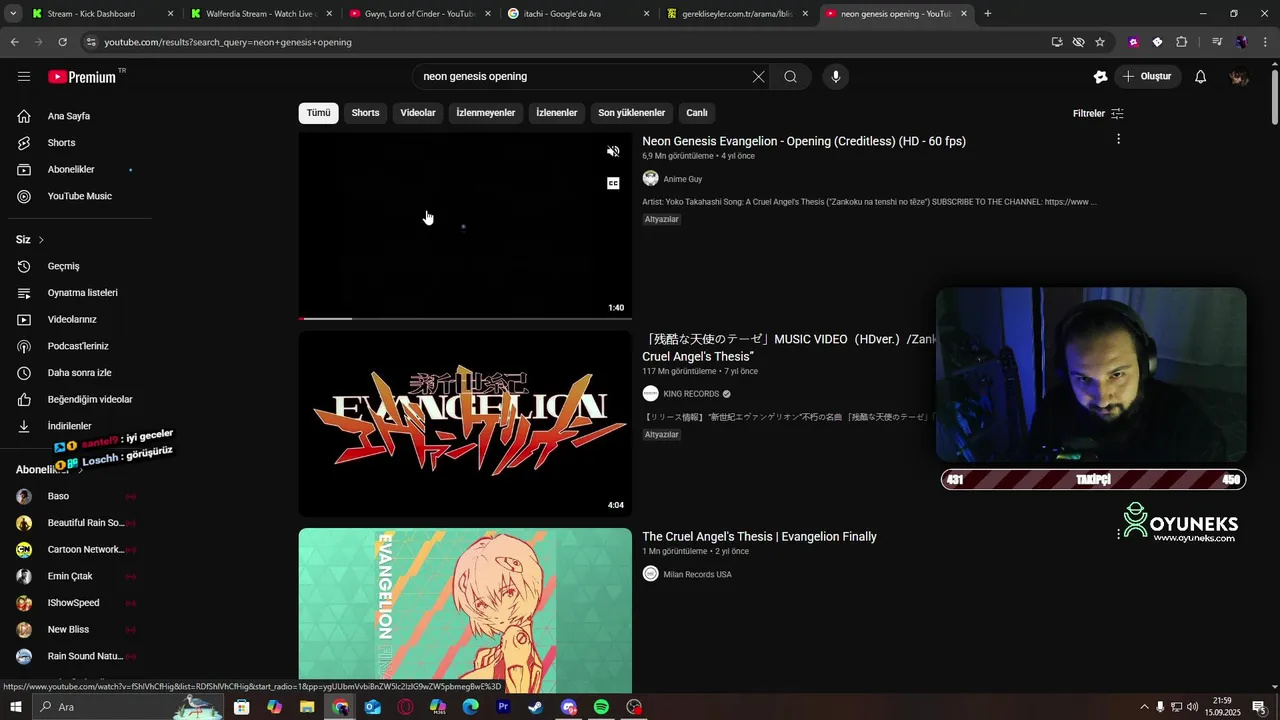Unmute the preview video
The image size is (1280, 720).
pyautogui.click(x=614, y=152)
